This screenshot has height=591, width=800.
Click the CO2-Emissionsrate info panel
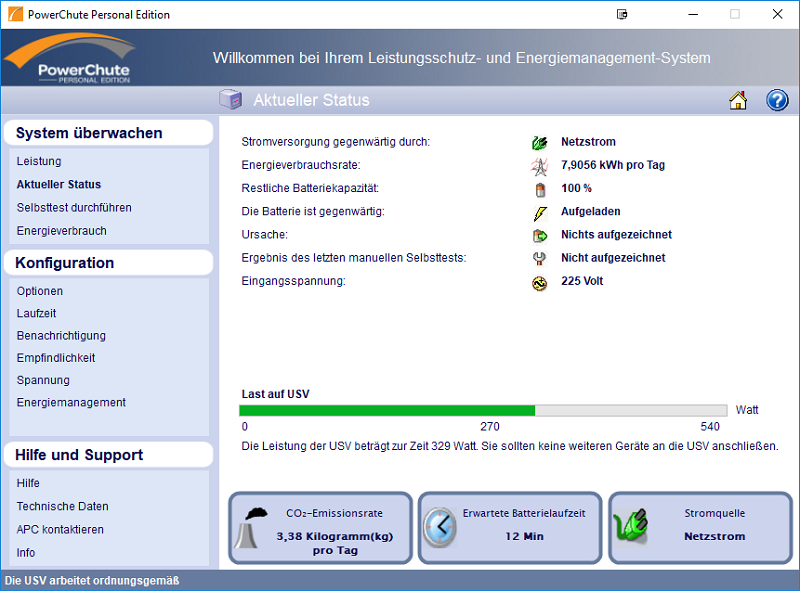(x=320, y=527)
